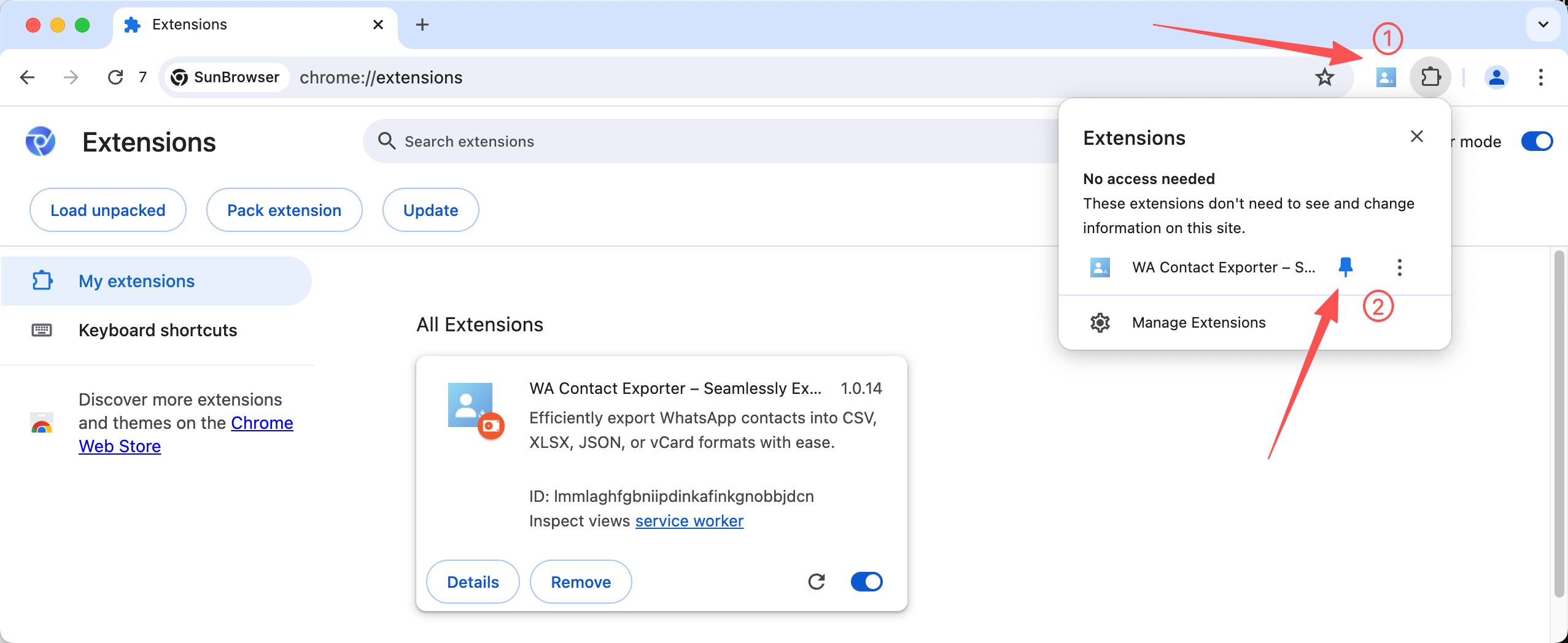Image resolution: width=1568 pixels, height=643 pixels.
Task: Click the Load unpacked button
Action: pos(107,210)
